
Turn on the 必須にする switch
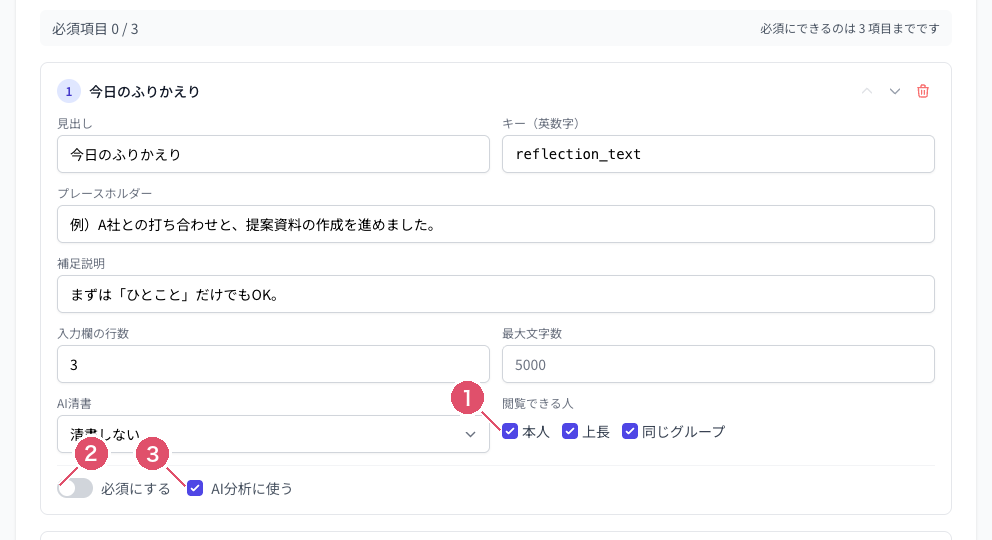click(75, 488)
